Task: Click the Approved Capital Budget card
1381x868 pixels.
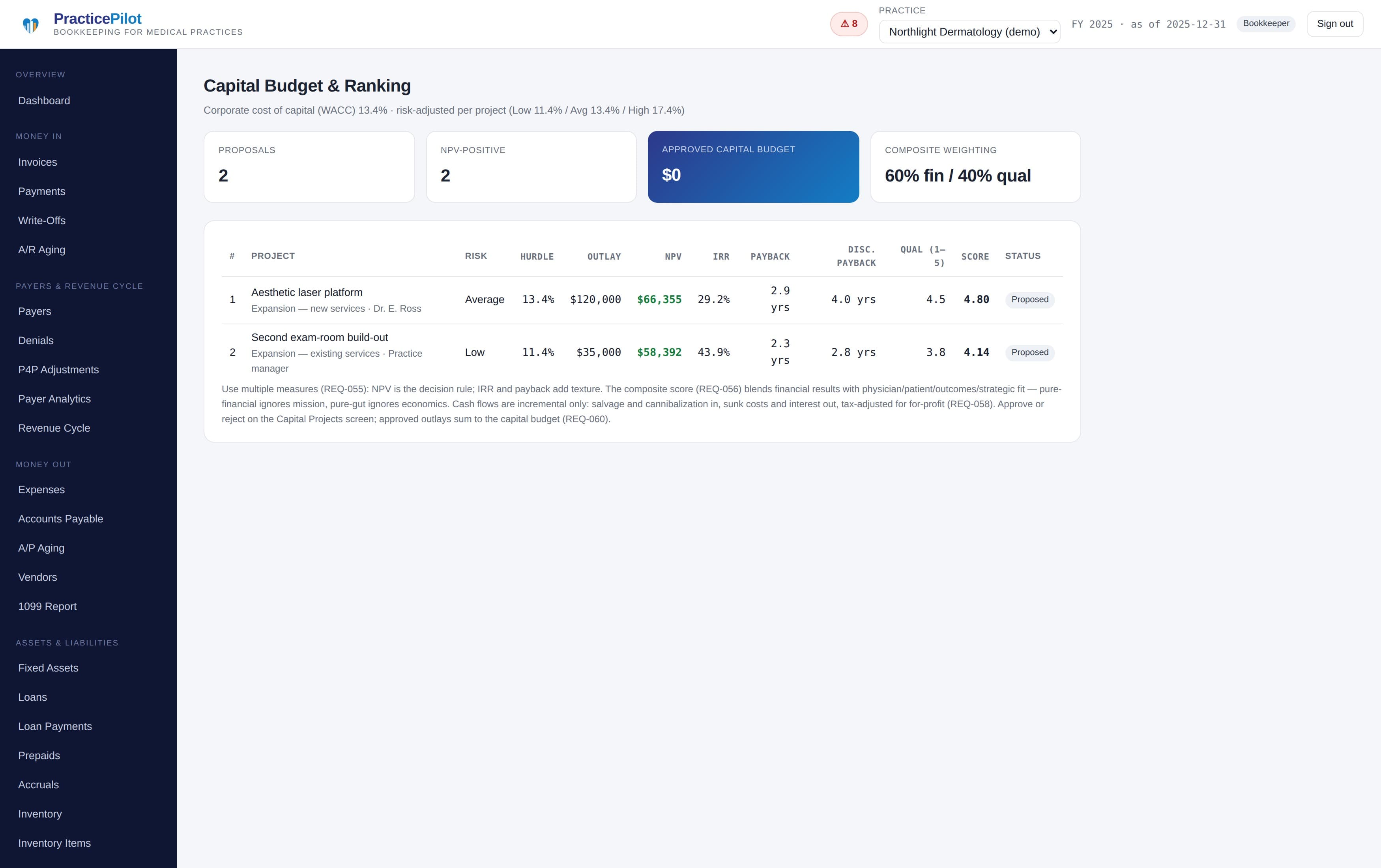Action: coord(753,167)
